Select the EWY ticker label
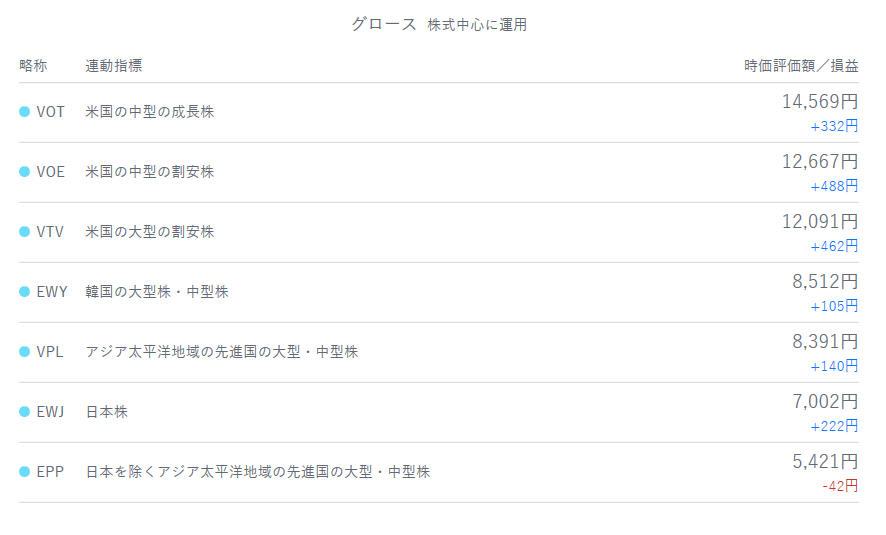Image resolution: width=886 pixels, height=535 pixels. pyautogui.click(x=51, y=292)
